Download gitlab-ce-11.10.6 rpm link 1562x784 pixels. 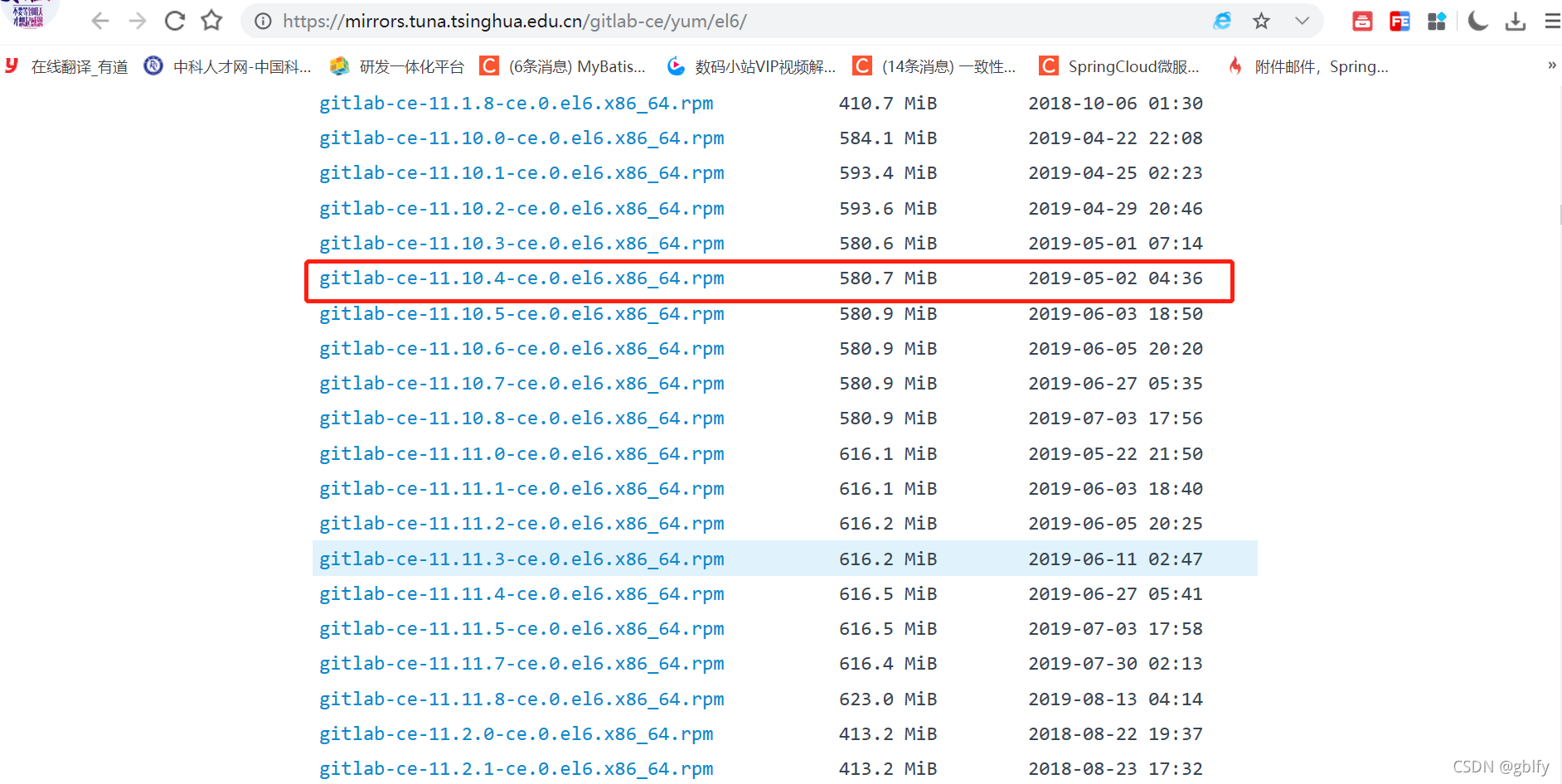click(x=521, y=349)
